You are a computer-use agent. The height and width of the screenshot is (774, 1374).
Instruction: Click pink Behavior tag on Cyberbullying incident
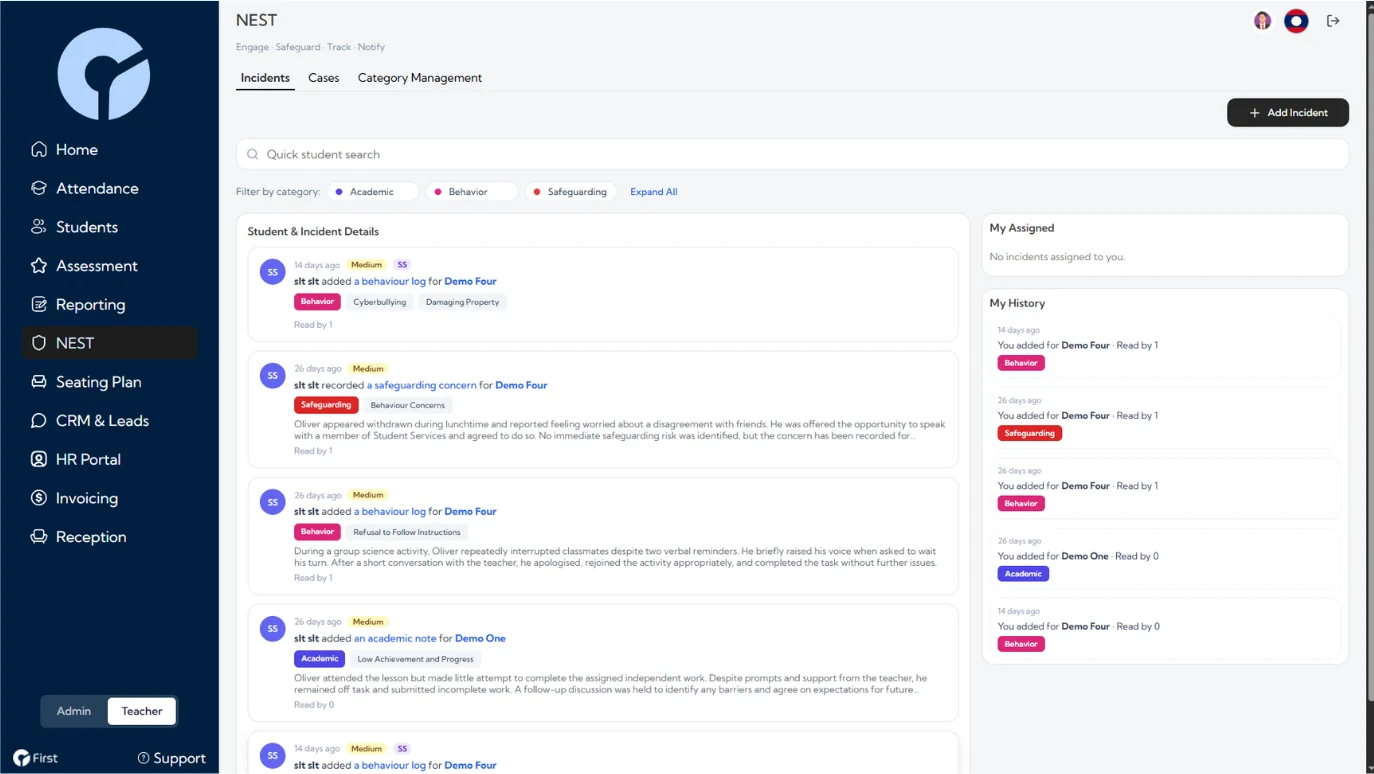click(x=317, y=302)
